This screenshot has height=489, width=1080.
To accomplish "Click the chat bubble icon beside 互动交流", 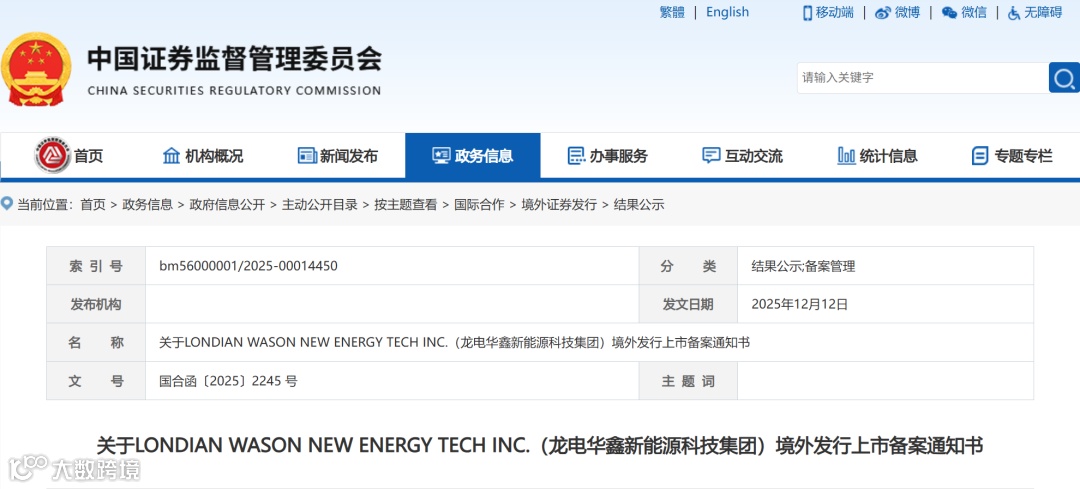I will coord(711,156).
